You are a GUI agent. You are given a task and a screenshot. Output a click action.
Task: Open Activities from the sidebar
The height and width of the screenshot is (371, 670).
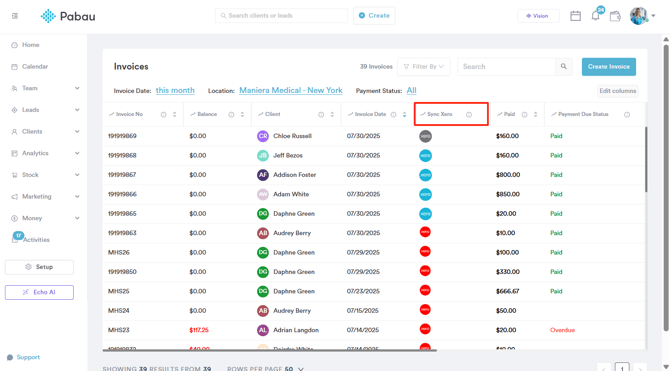tap(36, 240)
